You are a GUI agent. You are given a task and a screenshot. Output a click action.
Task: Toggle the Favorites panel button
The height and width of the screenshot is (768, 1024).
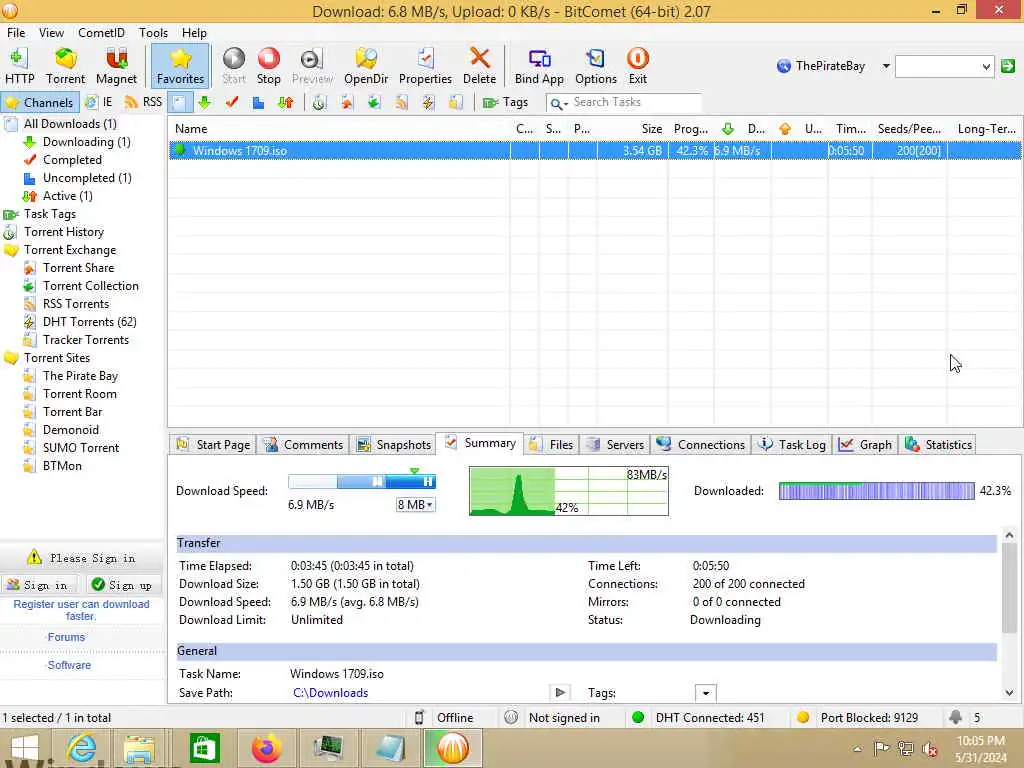180,65
